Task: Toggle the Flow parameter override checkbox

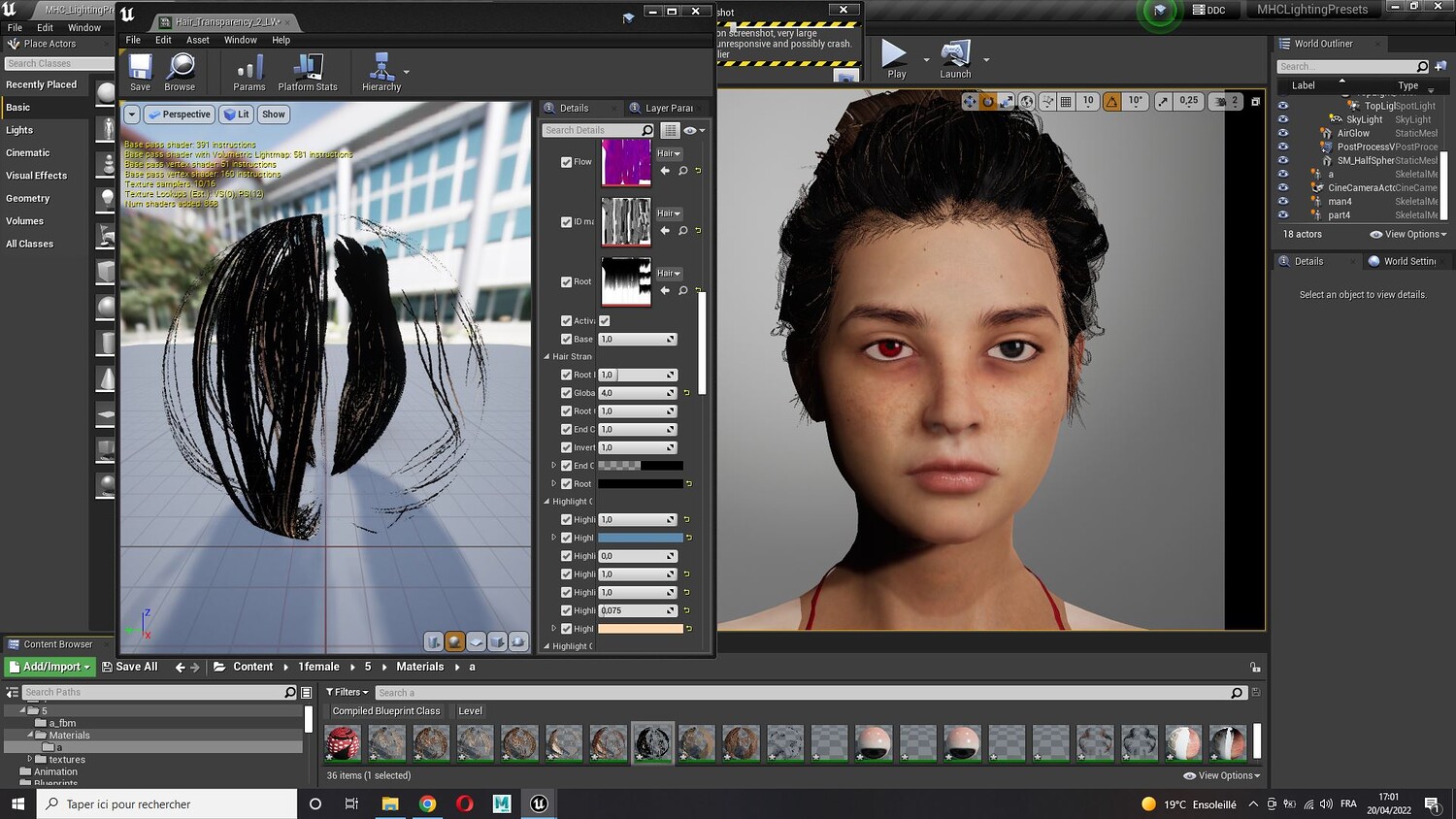Action: coord(566,162)
